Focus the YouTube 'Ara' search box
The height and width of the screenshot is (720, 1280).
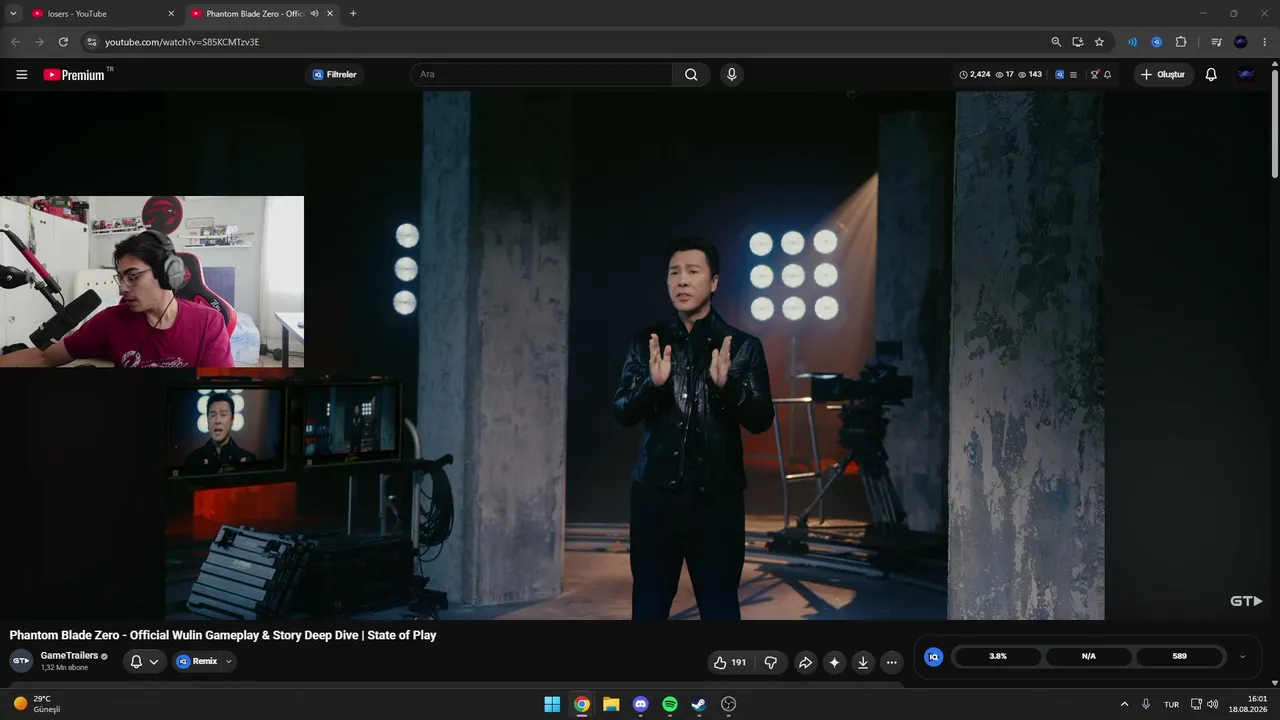[x=541, y=75]
